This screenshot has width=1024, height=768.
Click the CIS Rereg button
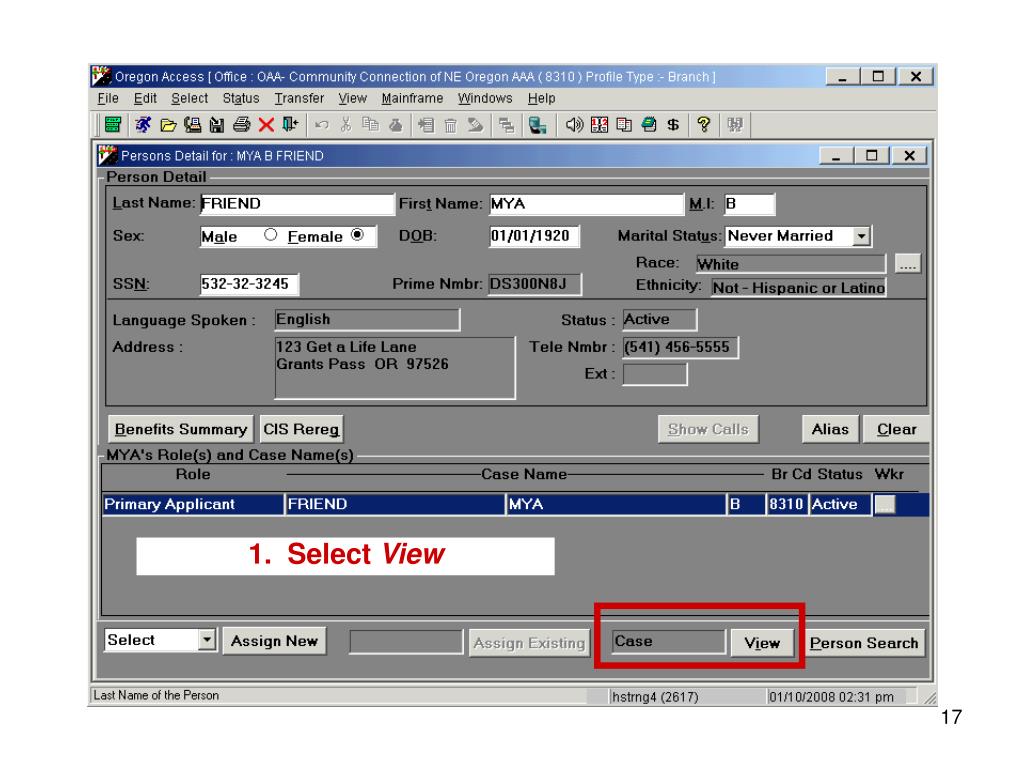[x=301, y=429]
